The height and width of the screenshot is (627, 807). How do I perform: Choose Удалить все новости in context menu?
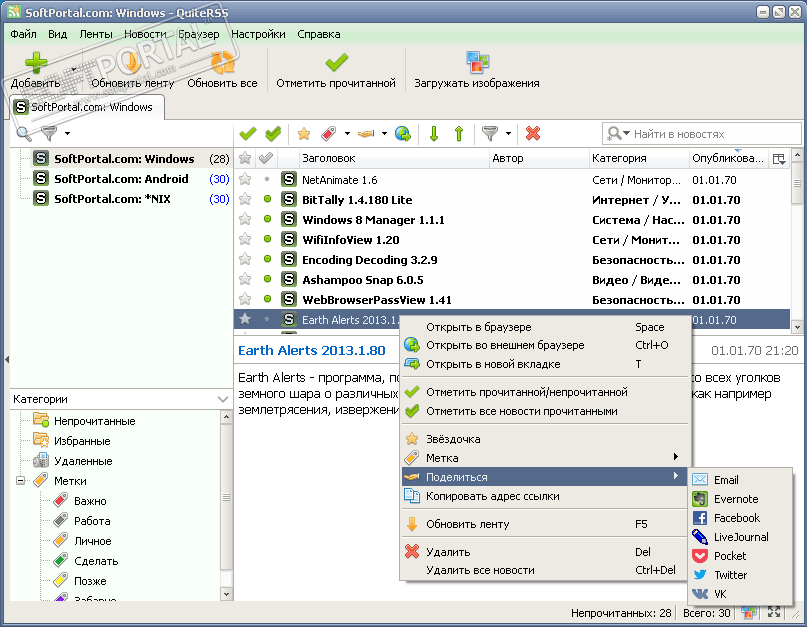click(x=545, y=570)
